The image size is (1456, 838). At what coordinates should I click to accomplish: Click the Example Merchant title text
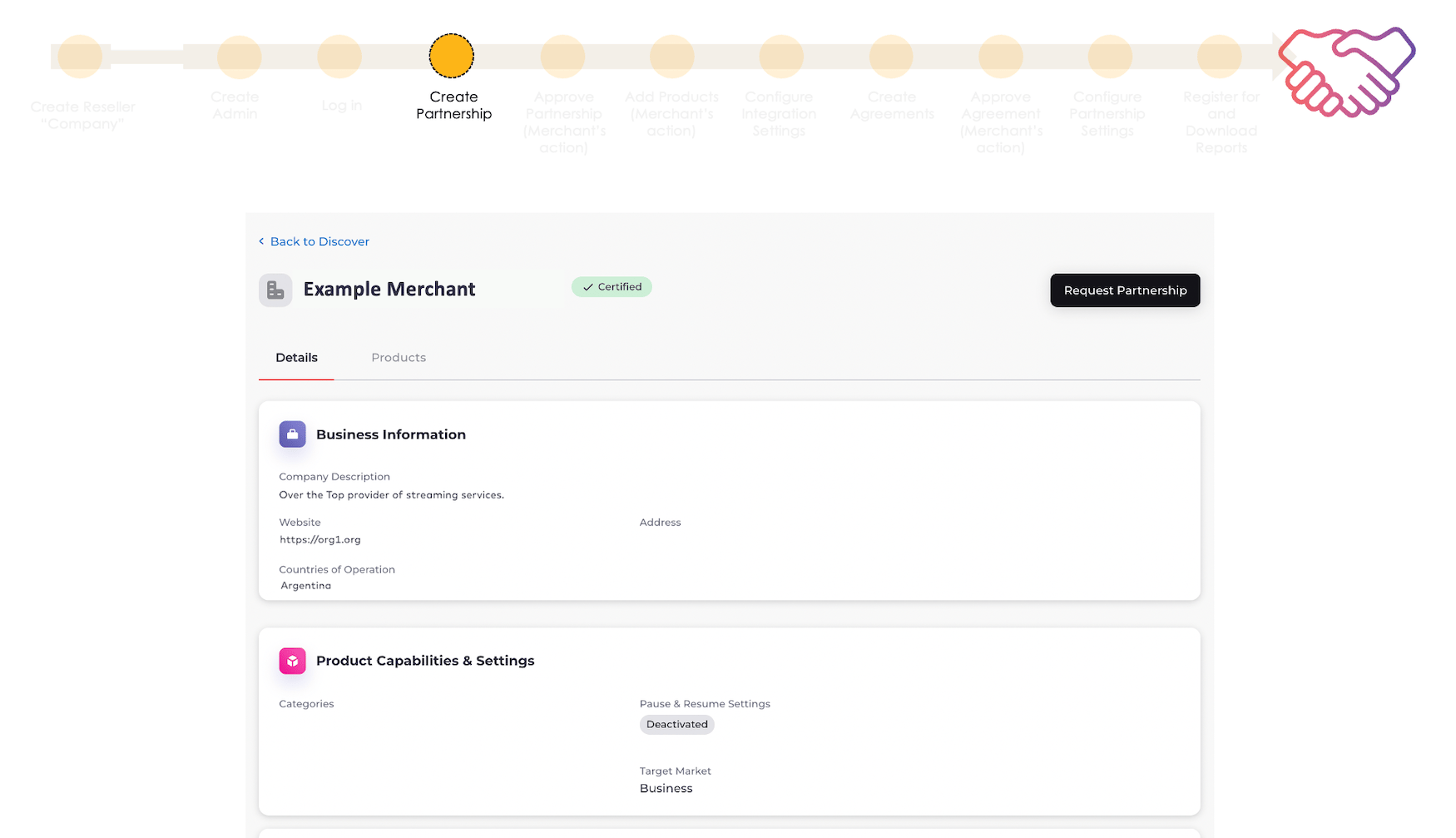coord(389,290)
